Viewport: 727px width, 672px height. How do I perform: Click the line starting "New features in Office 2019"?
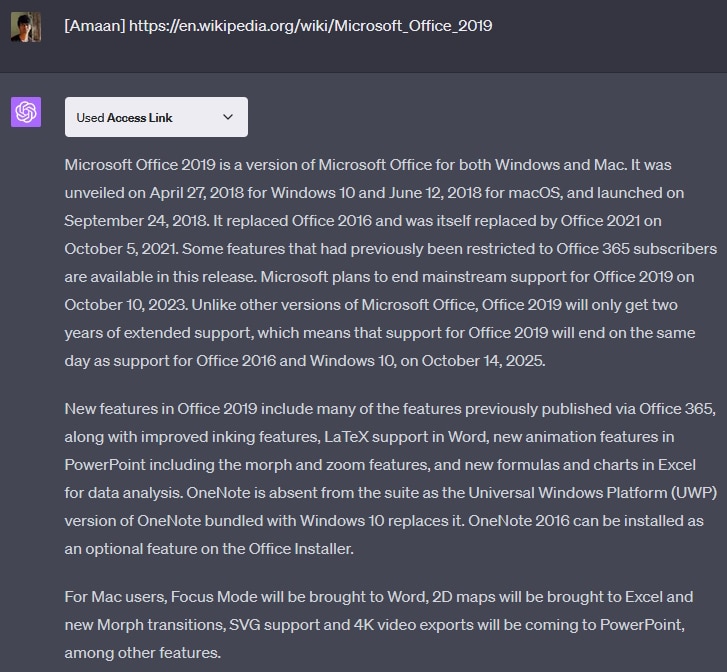[x=390, y=409]
